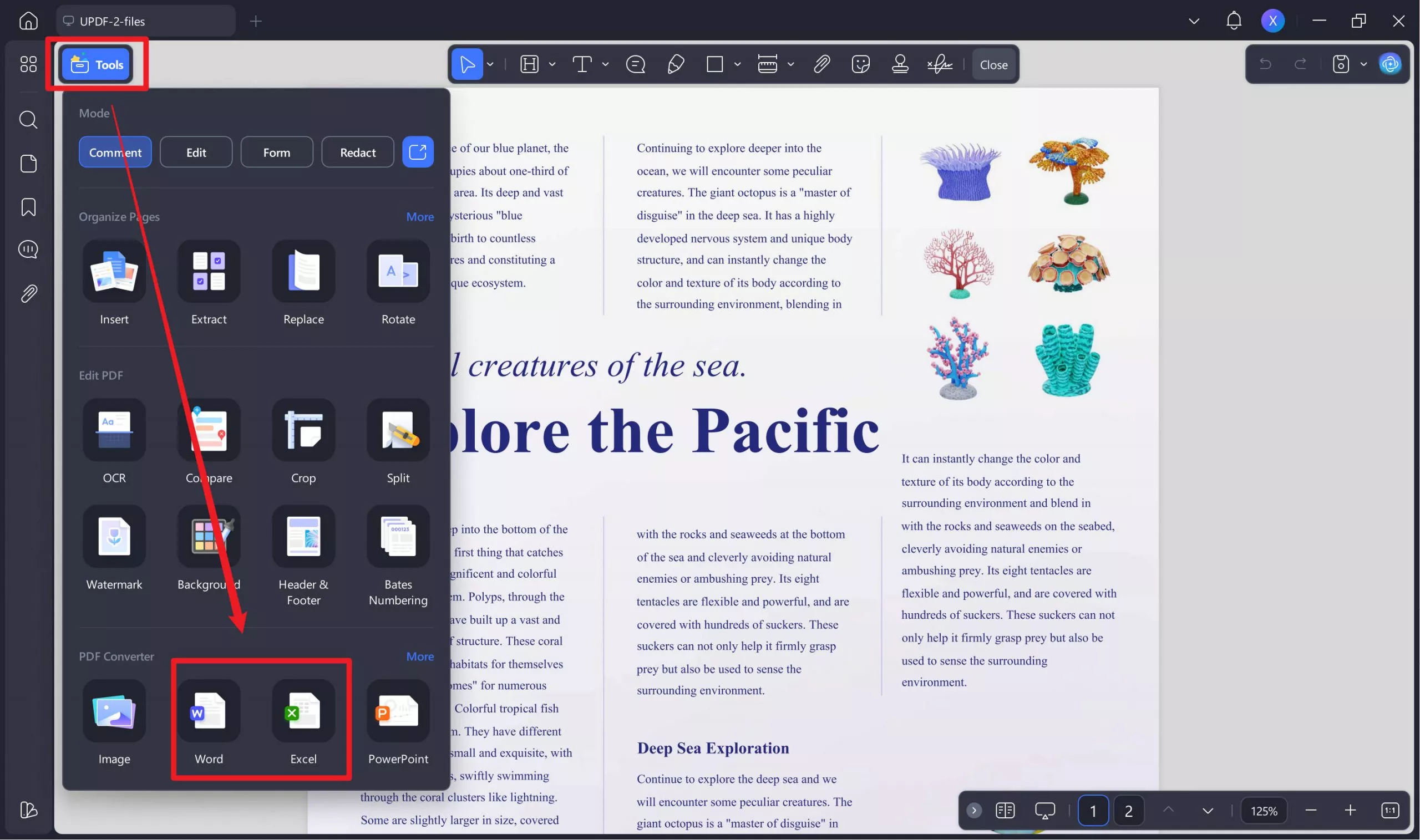Screen dimensions: 1420x840
Task: Open the save options dropdown arrow
Action: [1363, 64]
